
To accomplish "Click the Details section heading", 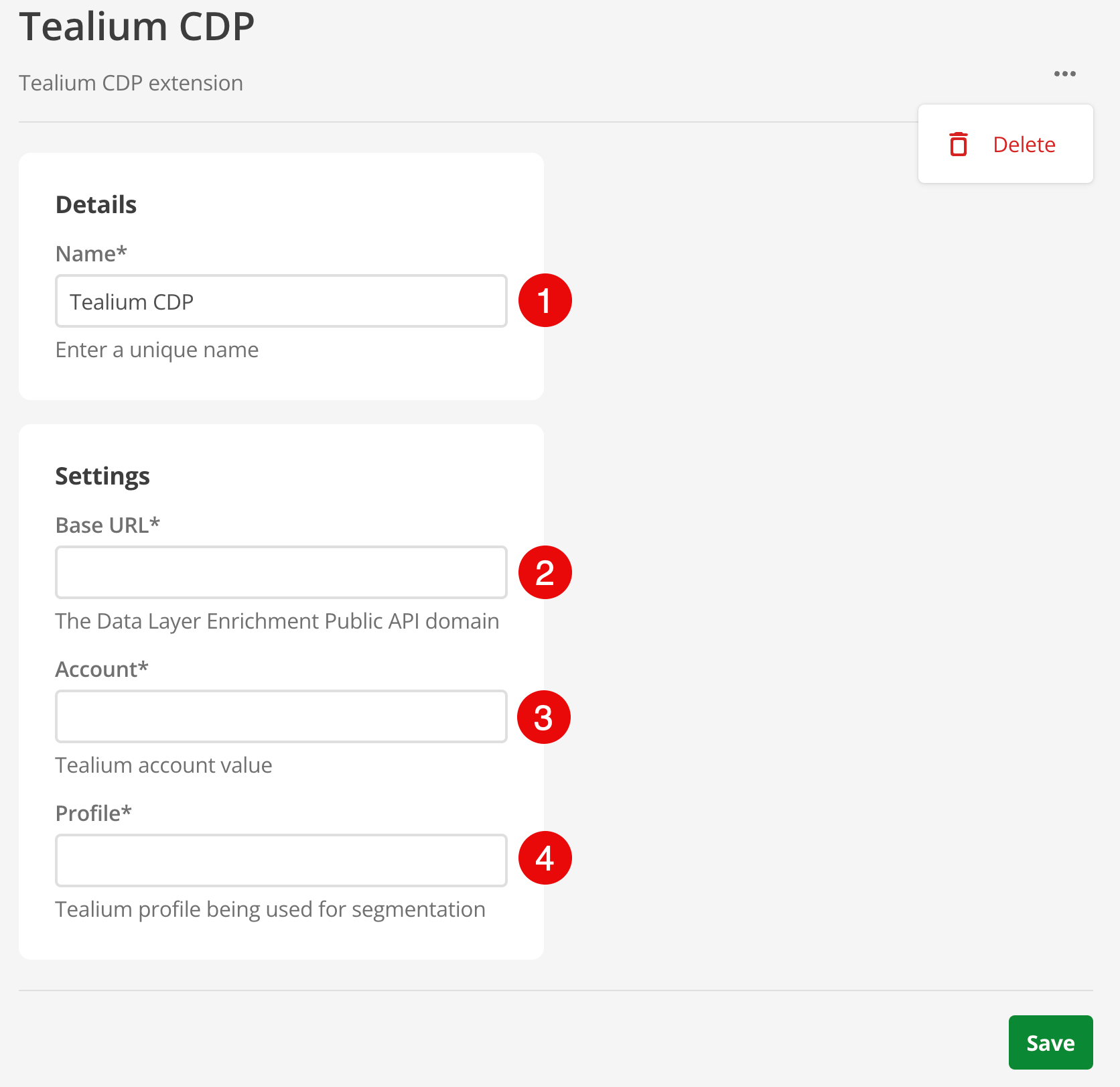I will [96, 204].
